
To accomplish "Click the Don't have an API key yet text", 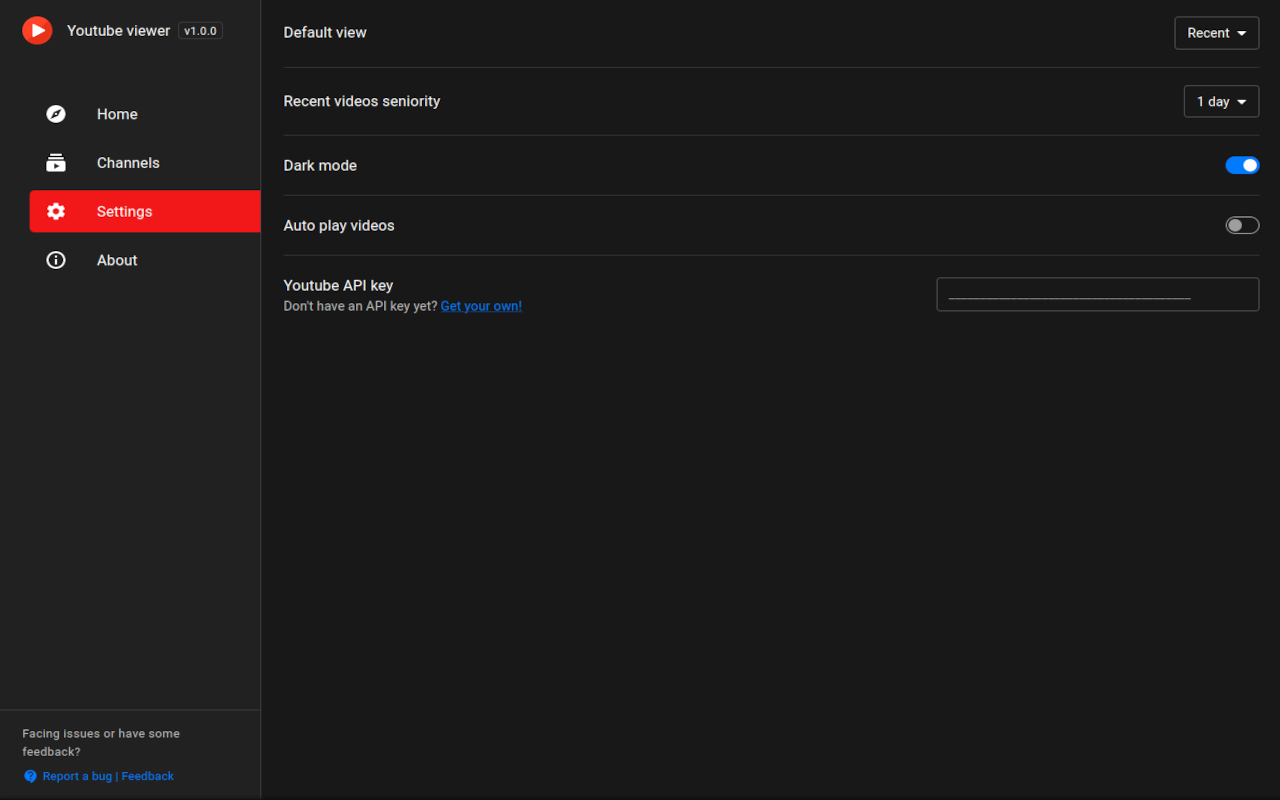I will [x=360, y=306].
